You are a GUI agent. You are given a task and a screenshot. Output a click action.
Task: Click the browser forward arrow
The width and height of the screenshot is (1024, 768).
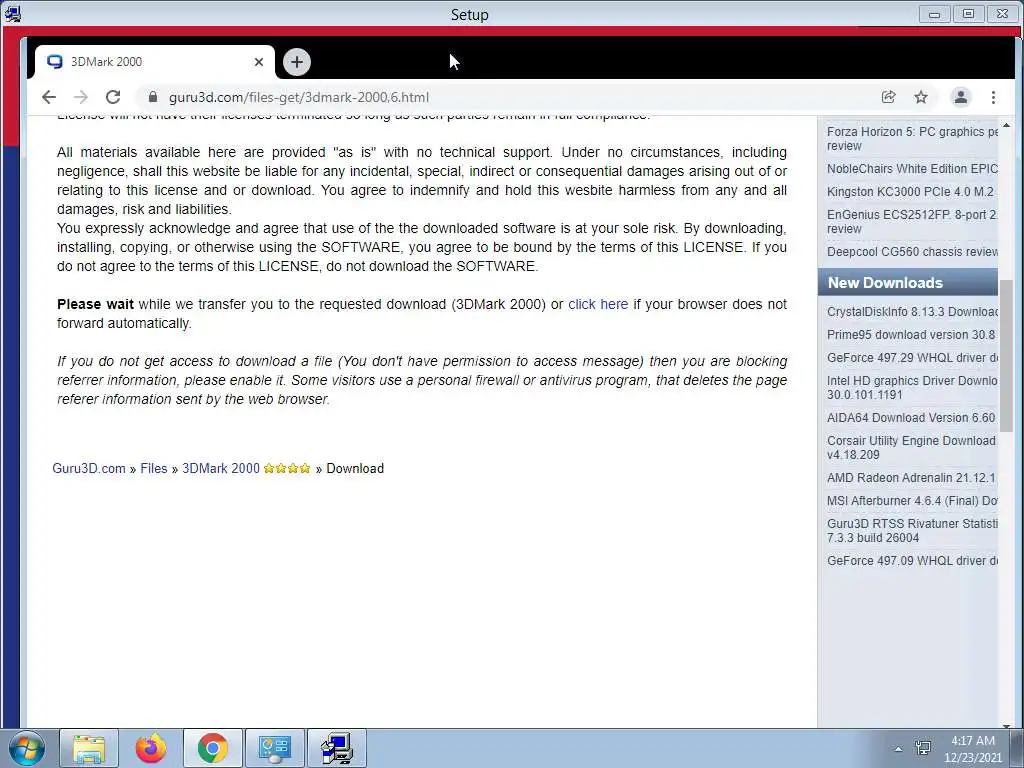coord(81,97)
